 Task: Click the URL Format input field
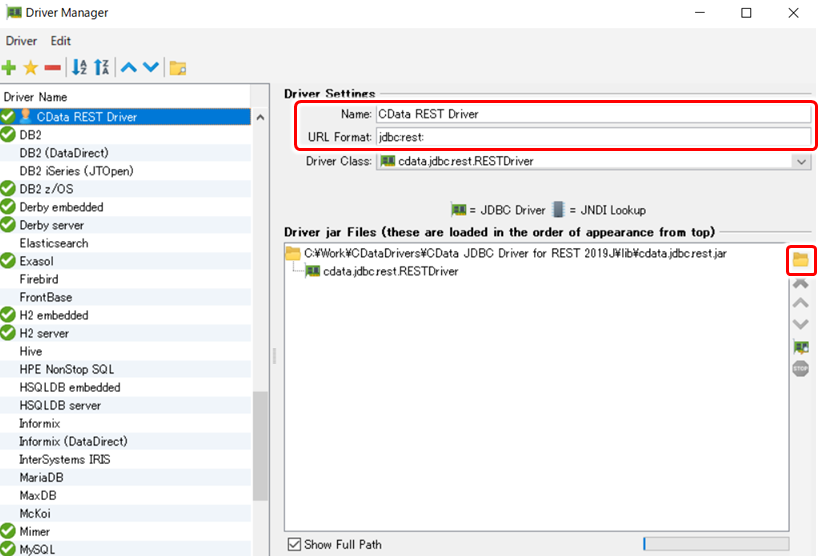click(x=593, y=137)
